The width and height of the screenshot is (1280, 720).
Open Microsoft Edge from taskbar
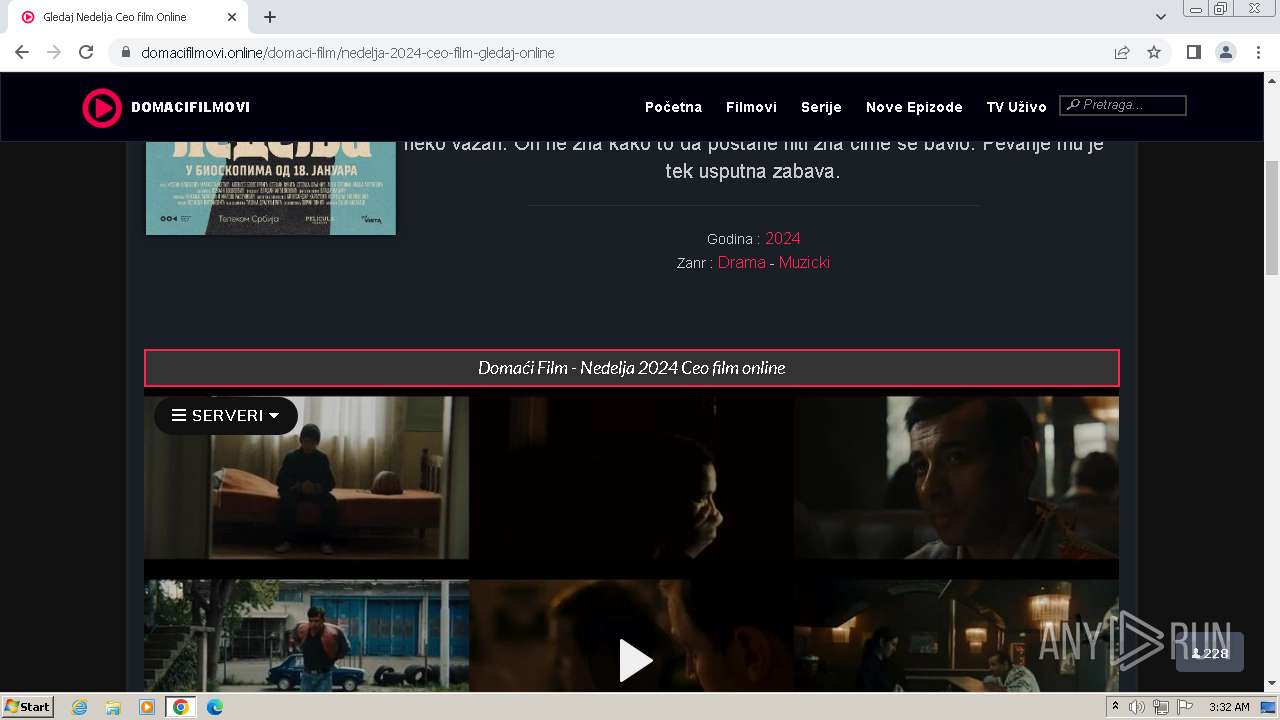tap(214, 707)
